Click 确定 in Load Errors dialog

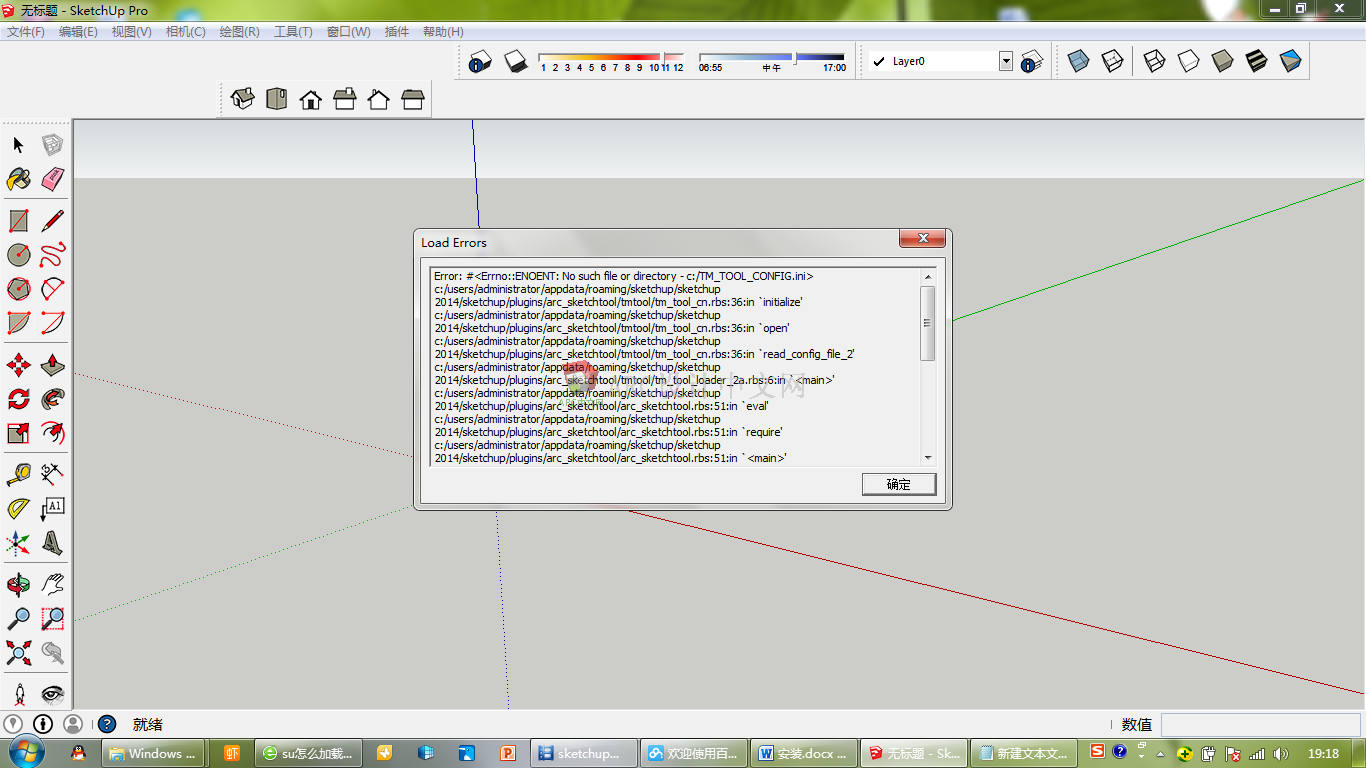pyautogui.click(x=899, y=484)
